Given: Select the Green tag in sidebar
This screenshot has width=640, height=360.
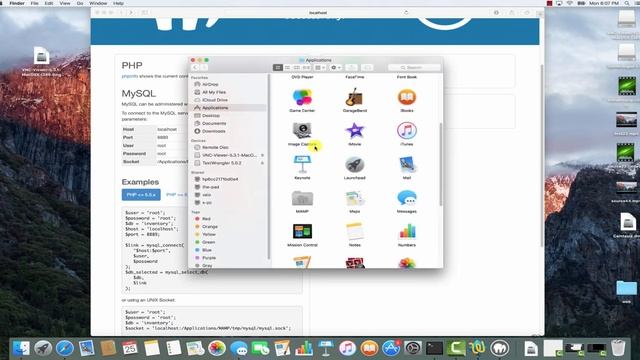Looking at the screenshot, I should (x=208, y=242).
